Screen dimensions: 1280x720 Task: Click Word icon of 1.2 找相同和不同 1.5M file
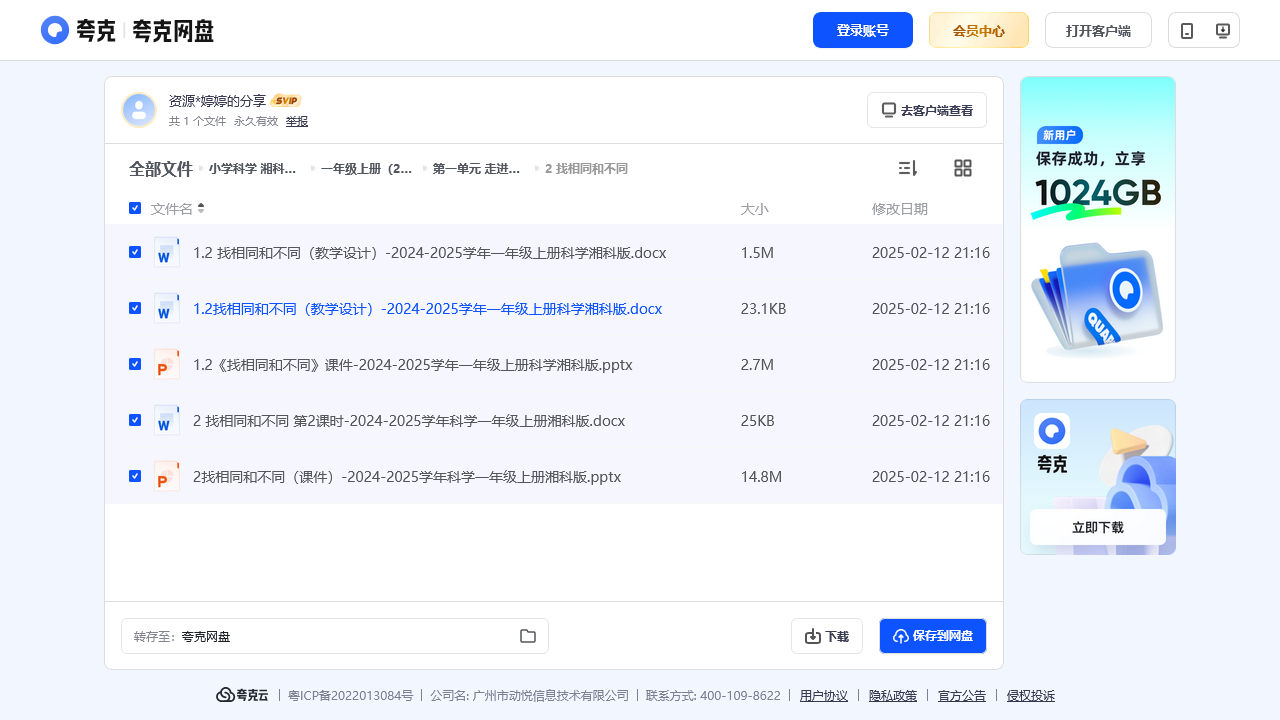167,252
